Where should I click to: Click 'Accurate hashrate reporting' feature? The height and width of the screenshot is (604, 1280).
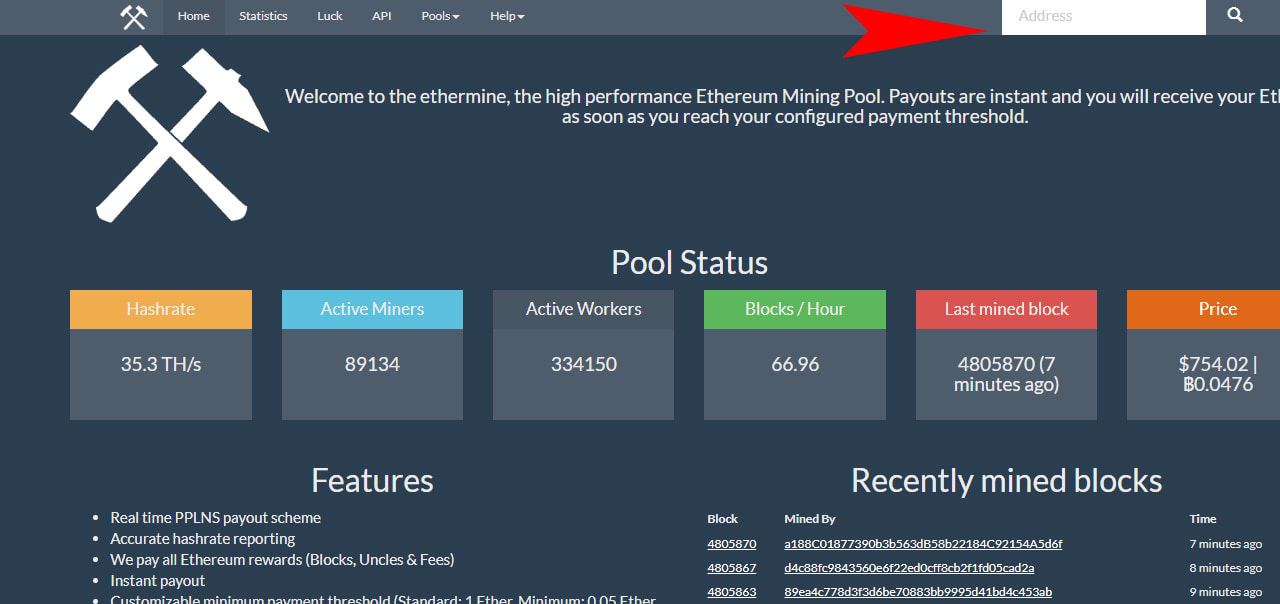click(x=203, y=539)
